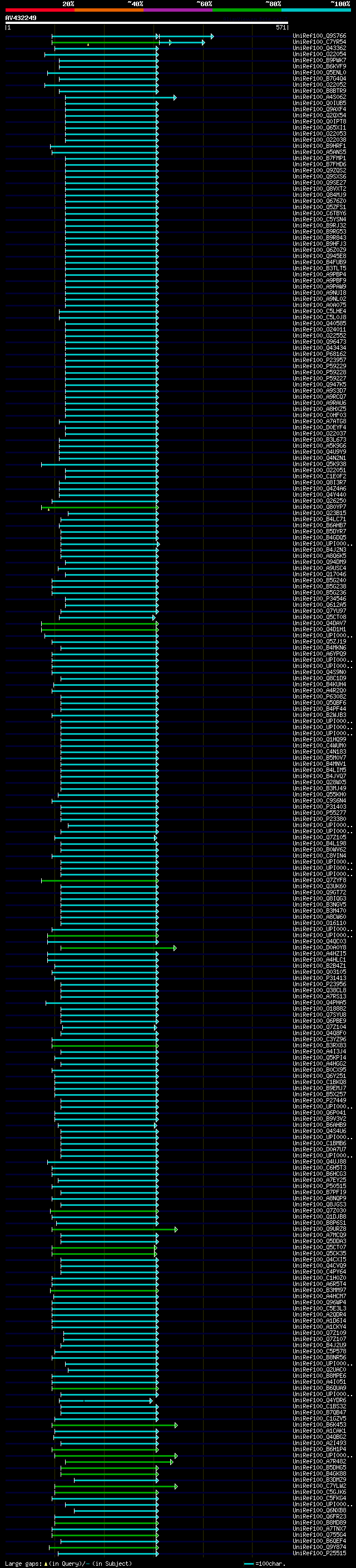This screenshot has height=1568, width=356.
Task: Select hit label UniRef100_C5GJK6
Action: pos(319,1492)
